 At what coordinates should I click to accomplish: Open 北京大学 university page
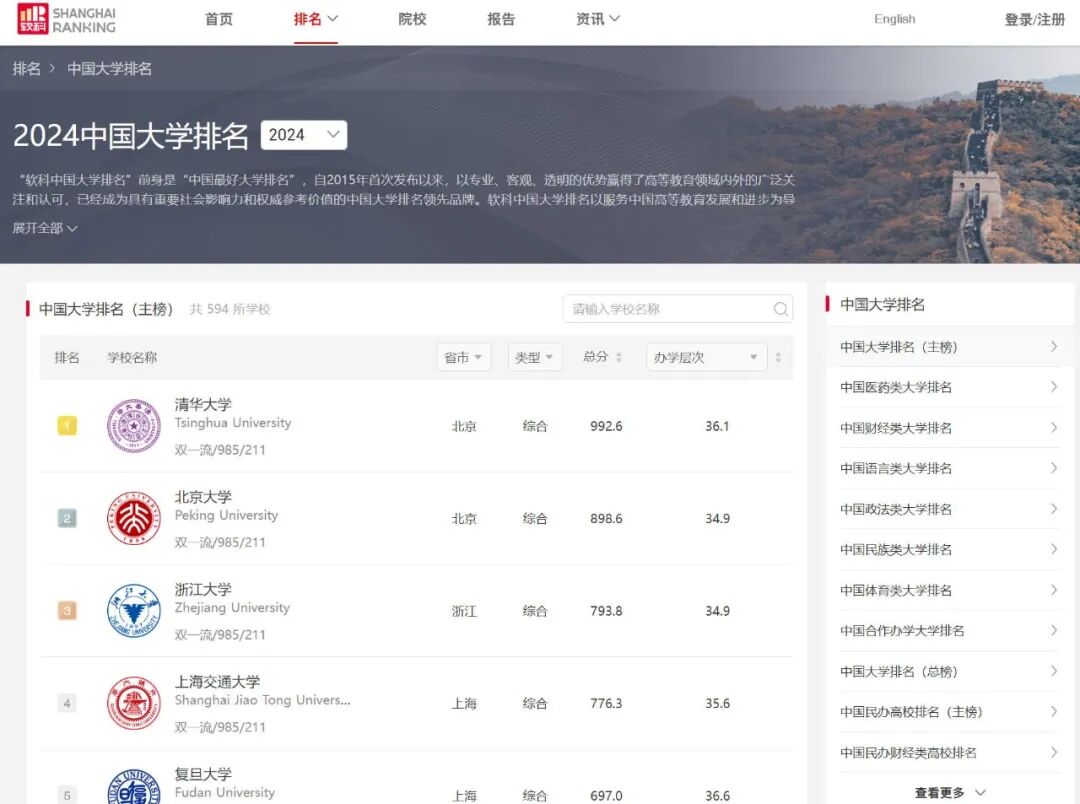203,497
